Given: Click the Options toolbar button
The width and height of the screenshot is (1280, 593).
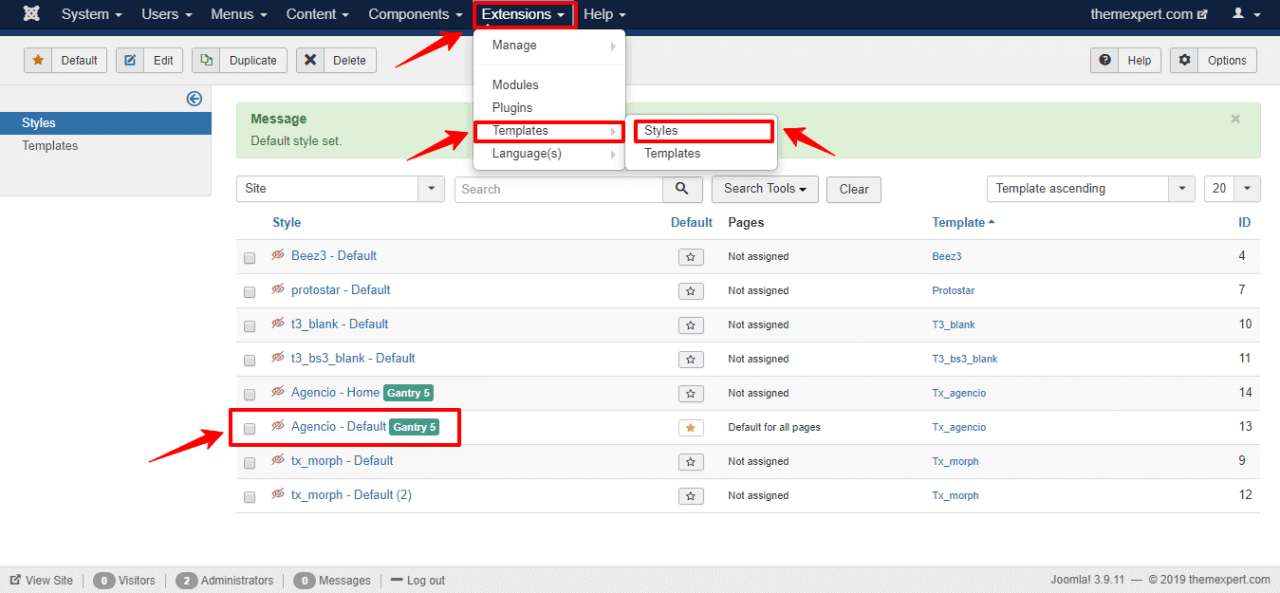Looking at the screenshot, I should 1215,60.
